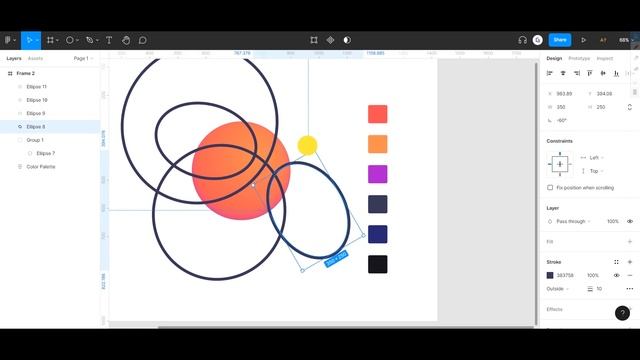Select the Ellipse shape tool

pos(70,40)
